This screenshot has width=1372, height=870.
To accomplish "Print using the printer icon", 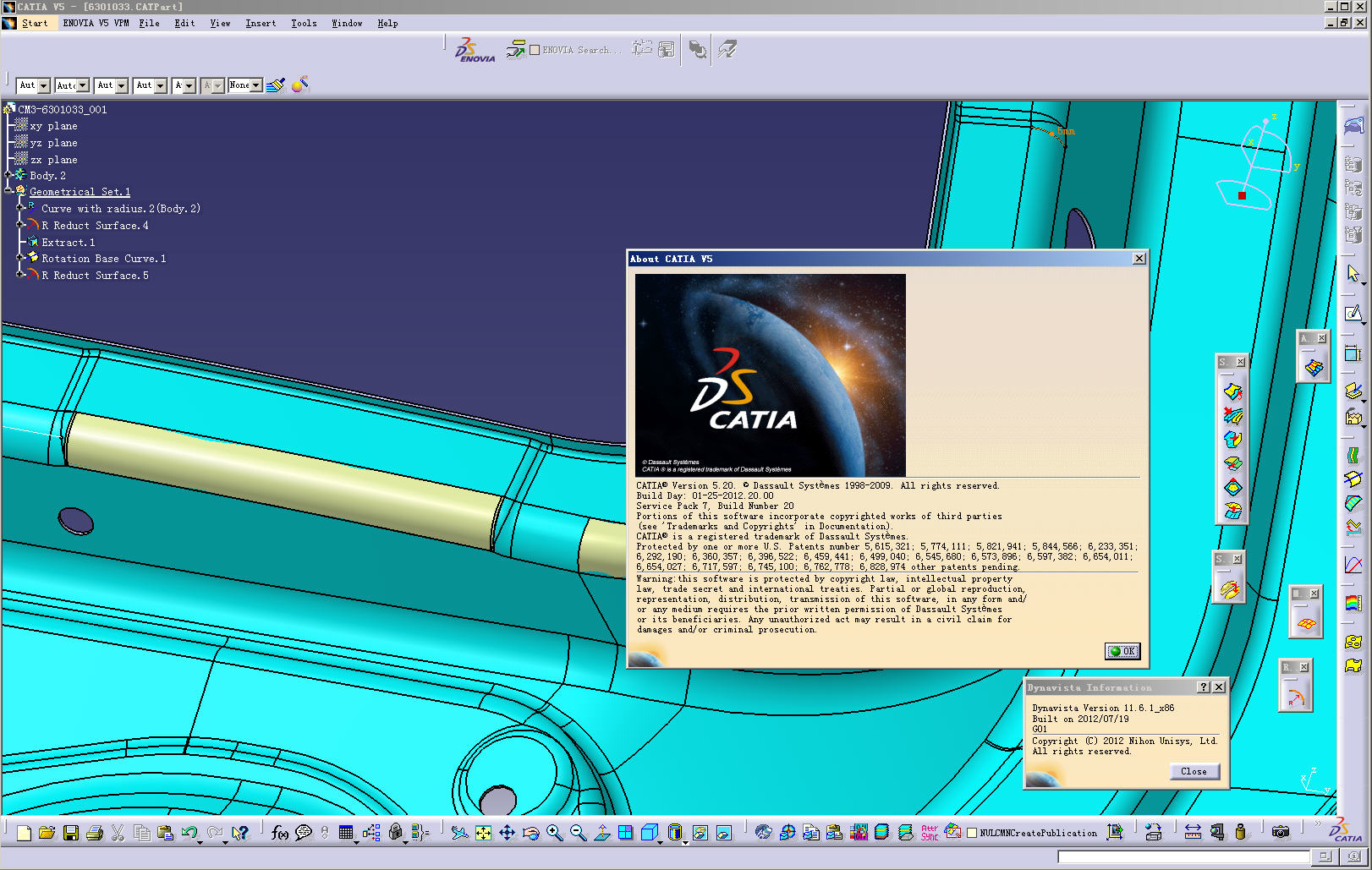I will click(94, 833).
